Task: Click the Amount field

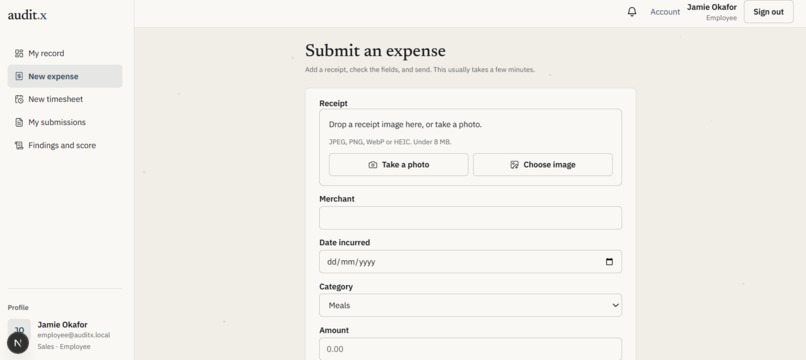Action: click(470, 349)
